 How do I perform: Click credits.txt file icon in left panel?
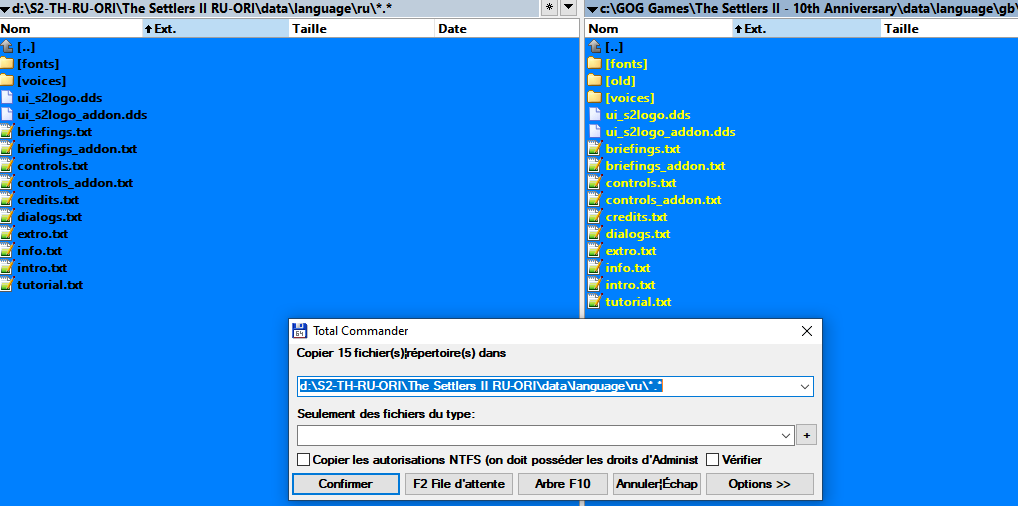(6, 199)
